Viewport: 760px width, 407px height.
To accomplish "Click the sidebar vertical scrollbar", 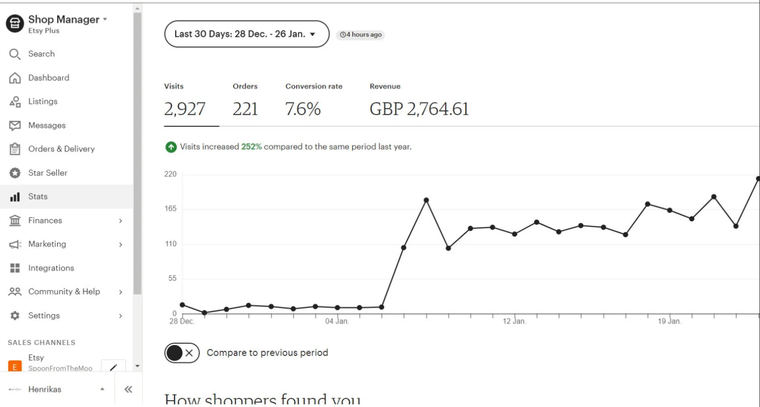I will [137, 150].
